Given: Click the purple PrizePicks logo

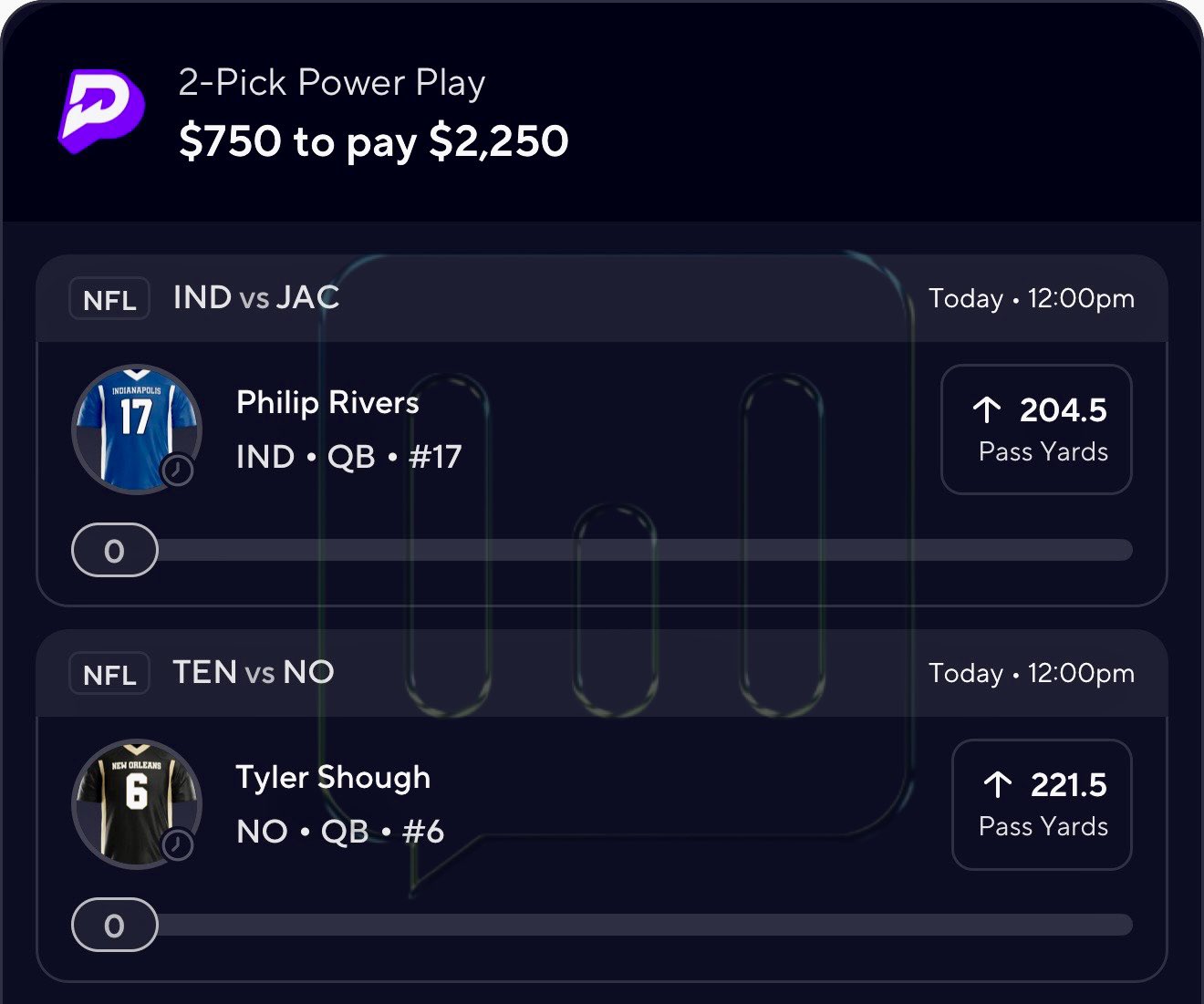Looking at the screenshot, I should click(x=101, y=111).
